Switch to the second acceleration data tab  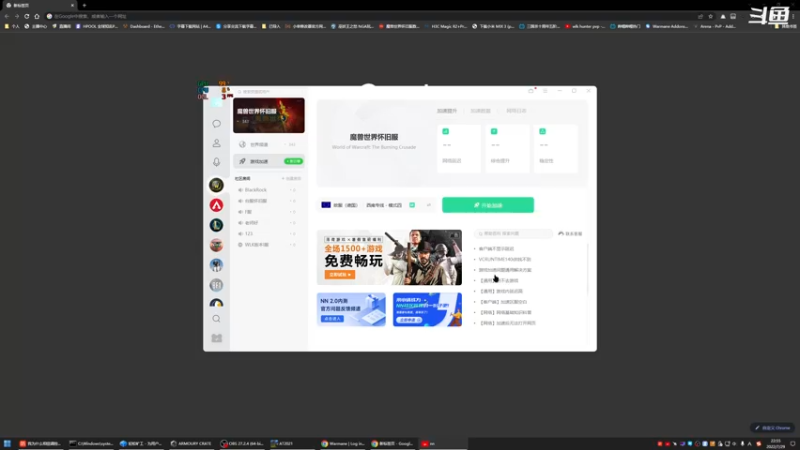click(480, 111)
